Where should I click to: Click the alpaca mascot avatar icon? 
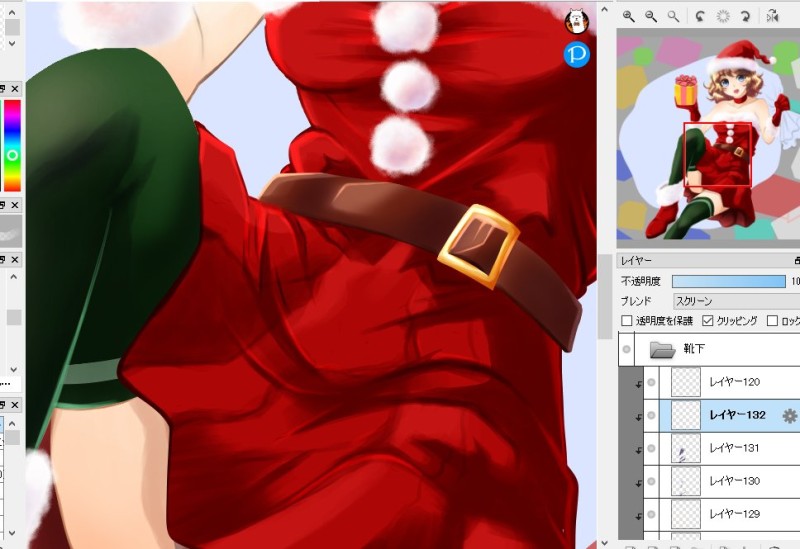coord(577,21)
